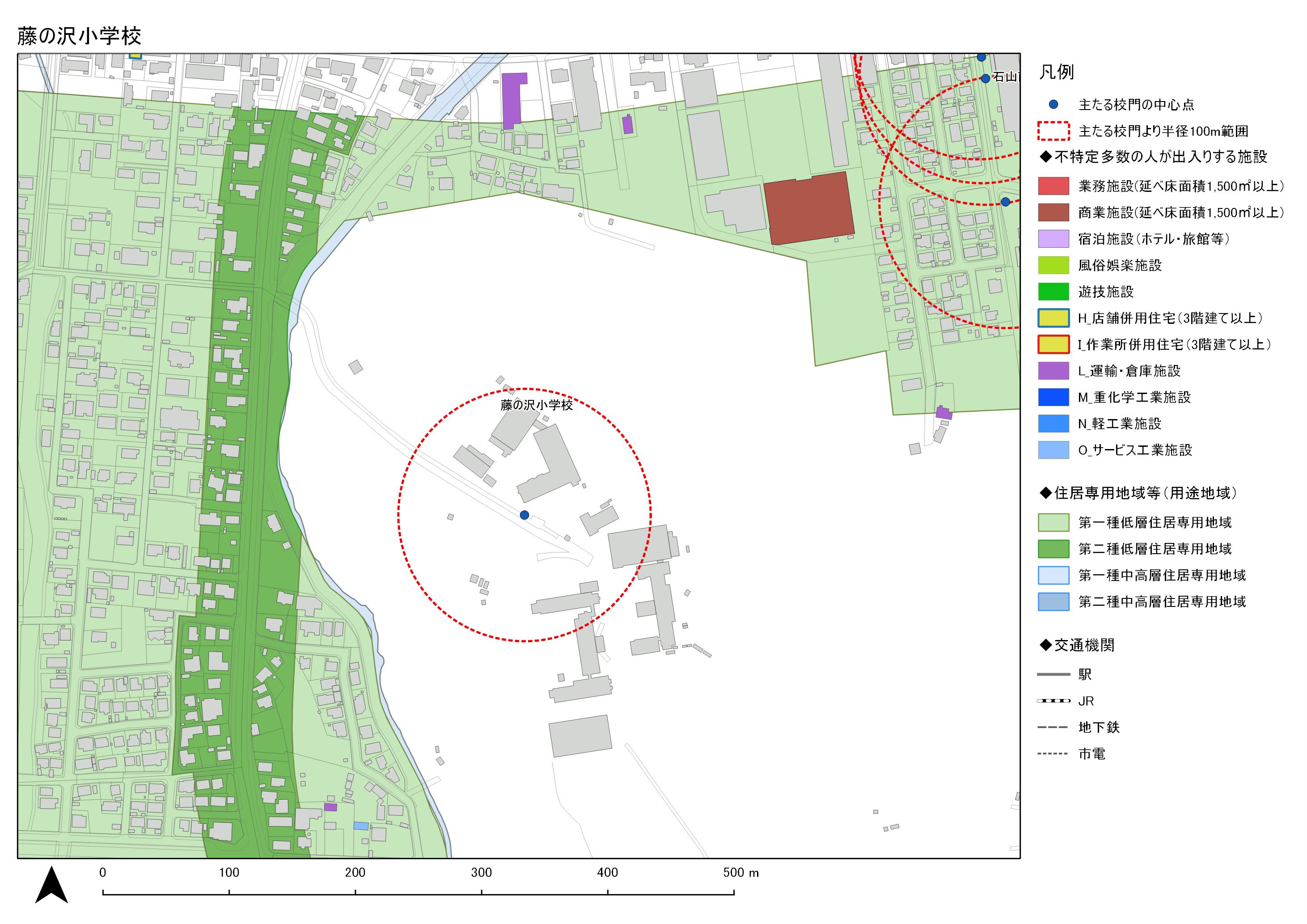Click the H_店舗併用住宅 yellow swatch with blue border

[x=1053, y=318]
